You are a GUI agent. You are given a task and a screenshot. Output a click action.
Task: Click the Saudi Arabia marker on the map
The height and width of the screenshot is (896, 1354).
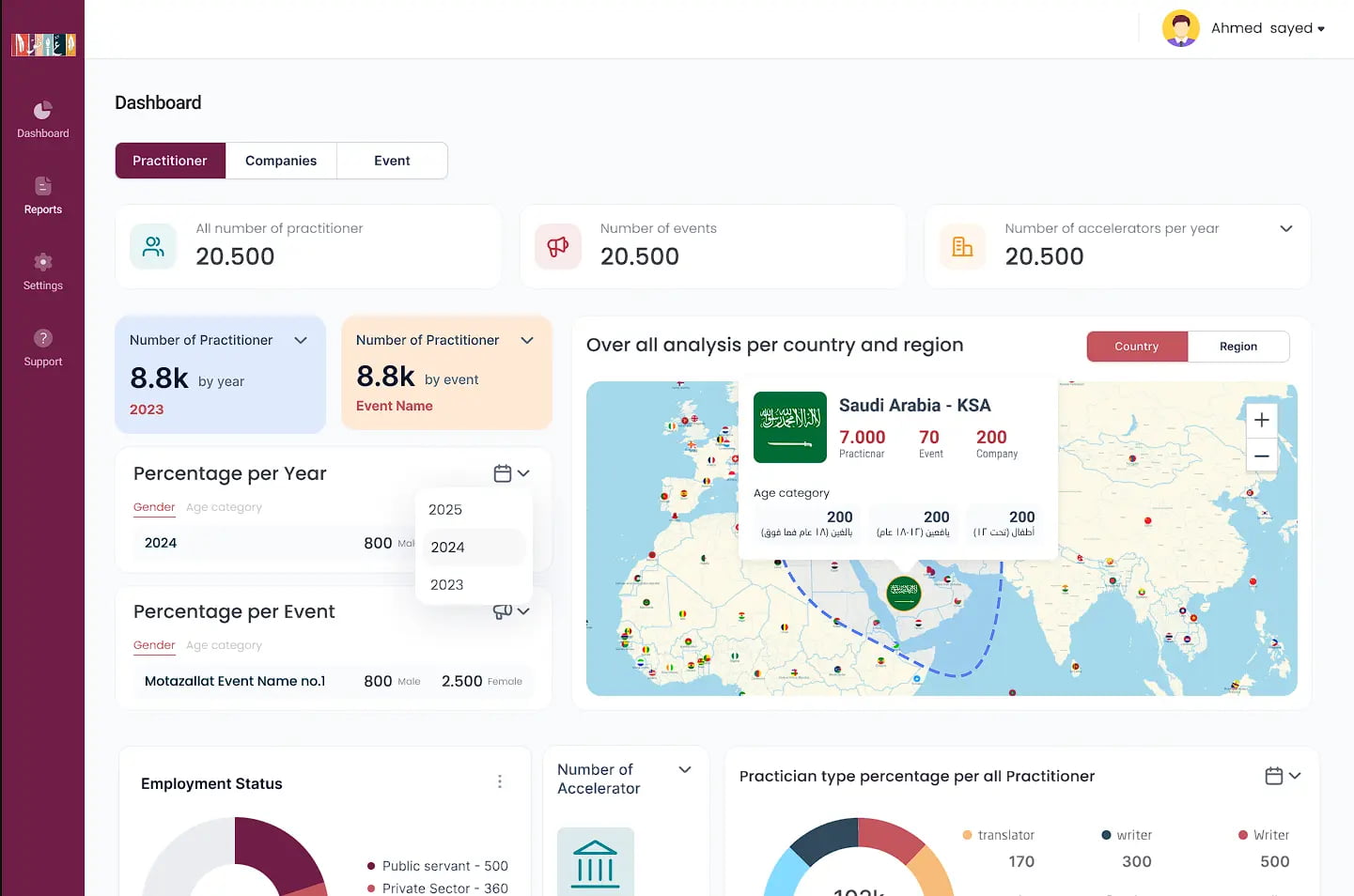[x=905, y=594]
